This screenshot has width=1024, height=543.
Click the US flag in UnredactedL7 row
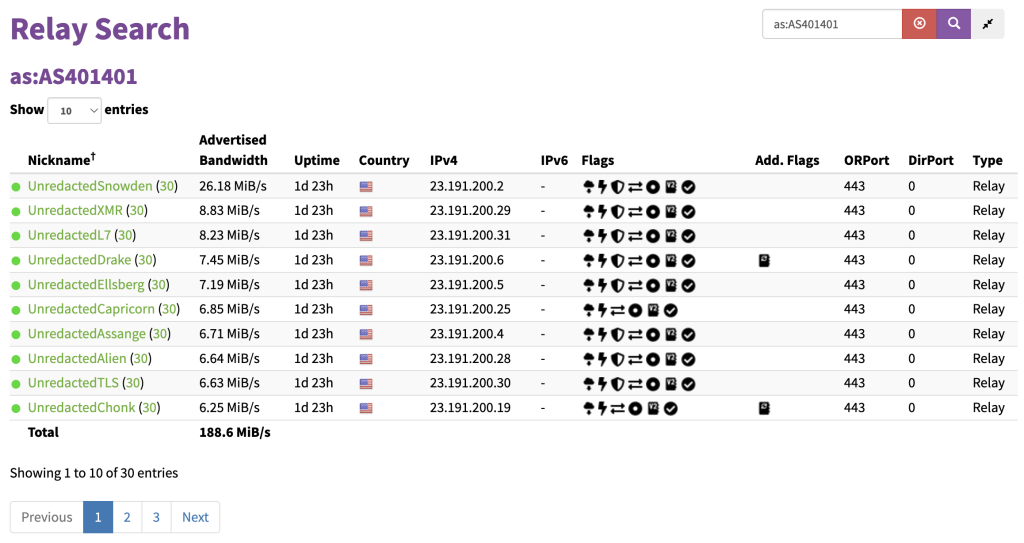tap(366, 236)
